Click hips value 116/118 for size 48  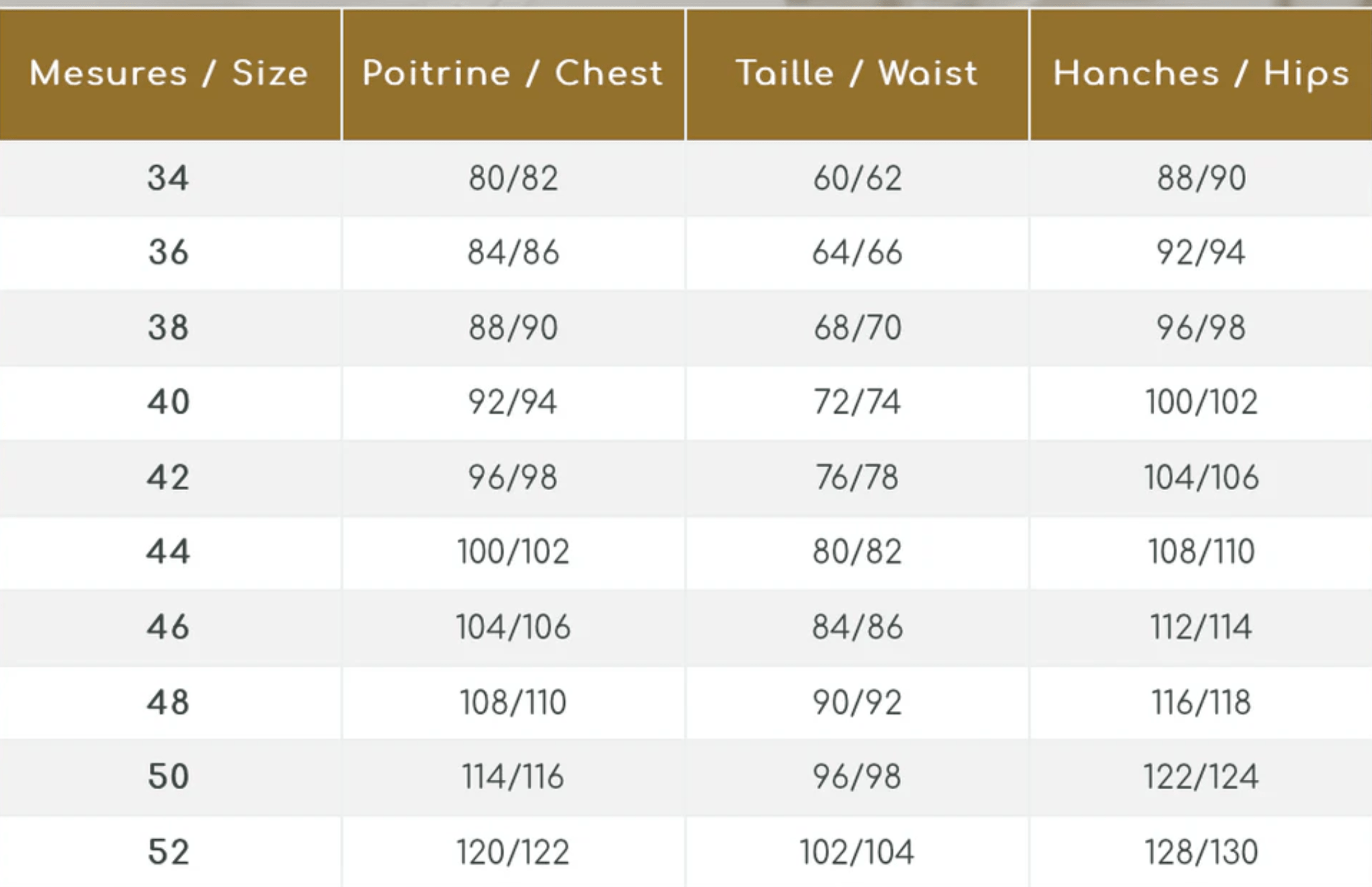1201,703
